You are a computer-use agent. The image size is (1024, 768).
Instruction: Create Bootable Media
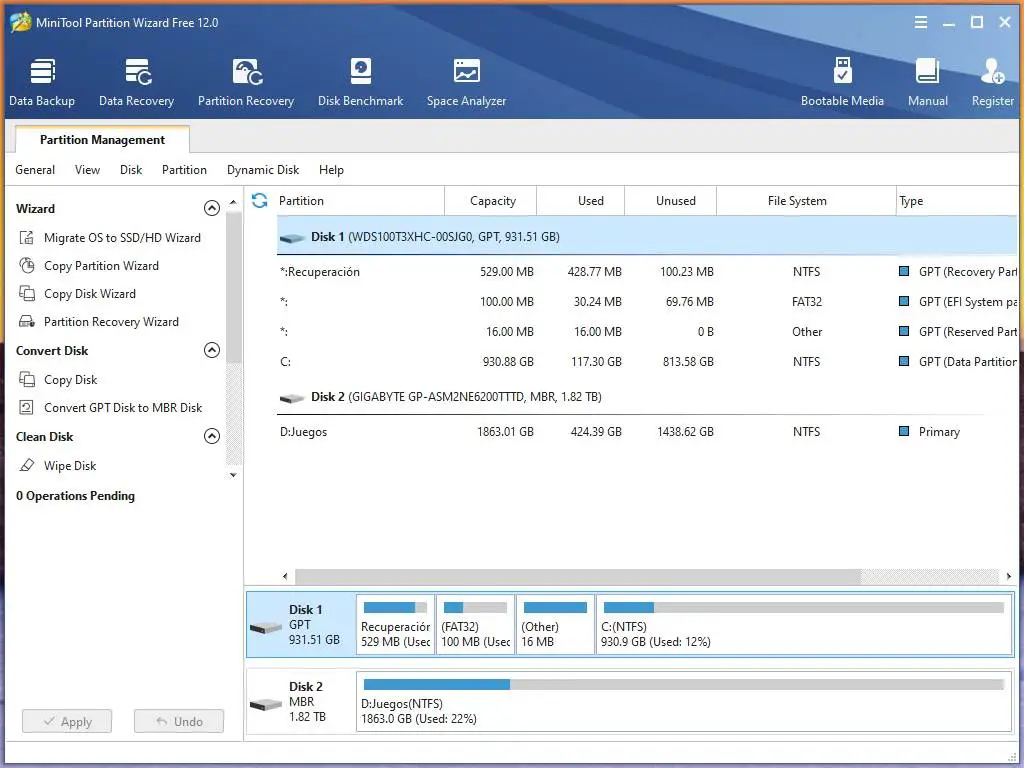[842, 82]
